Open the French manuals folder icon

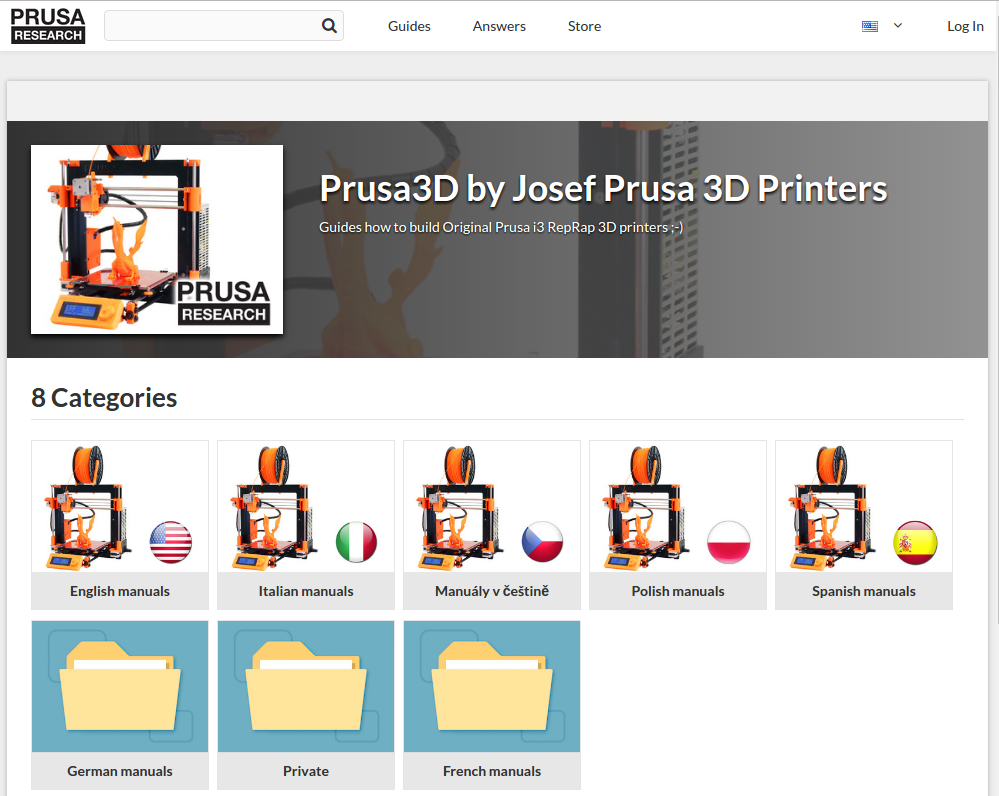coord(492,686)
